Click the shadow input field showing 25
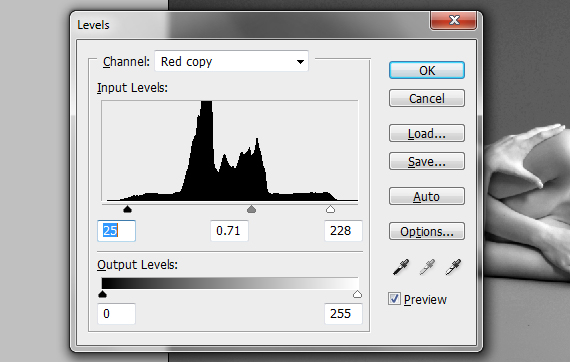The image size is (570, 362). tap(116, 231)
